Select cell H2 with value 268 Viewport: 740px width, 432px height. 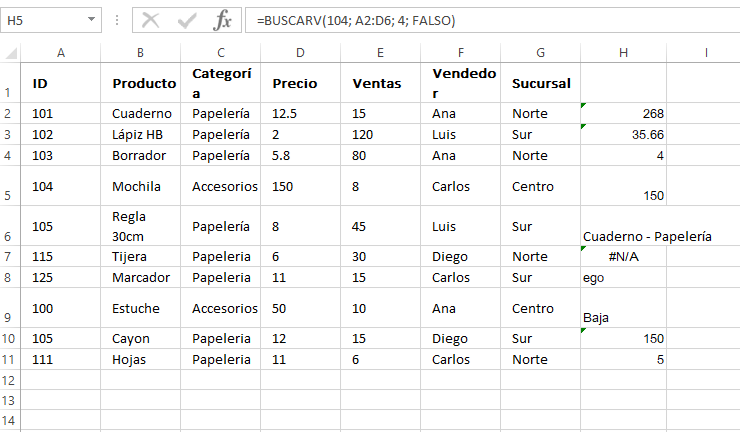[x=623, y=113]
